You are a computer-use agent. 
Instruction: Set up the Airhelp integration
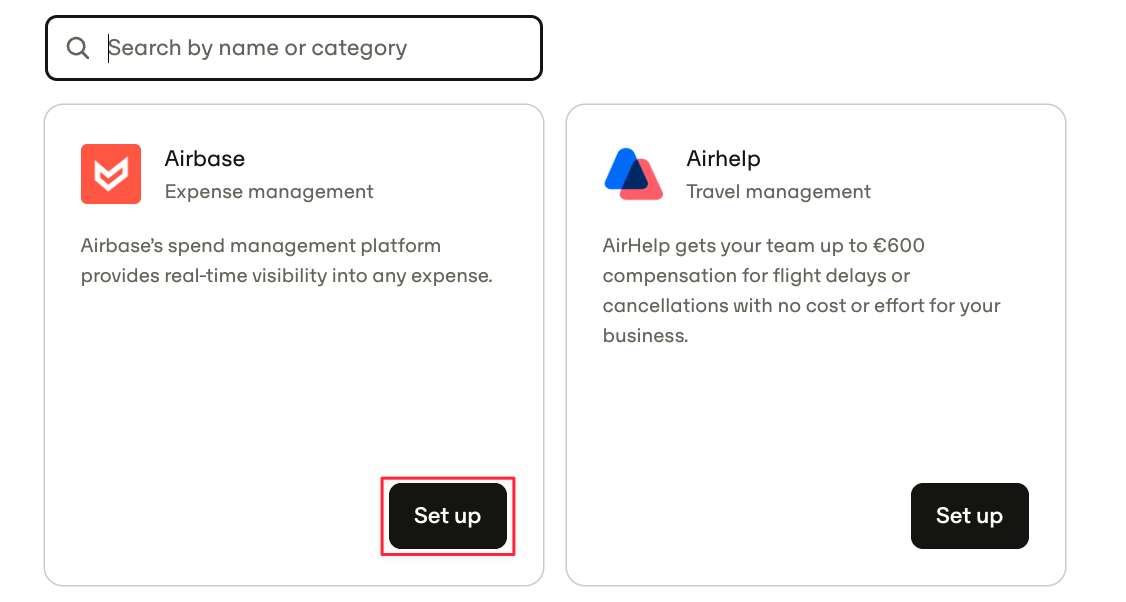click(x=969, y=516)
